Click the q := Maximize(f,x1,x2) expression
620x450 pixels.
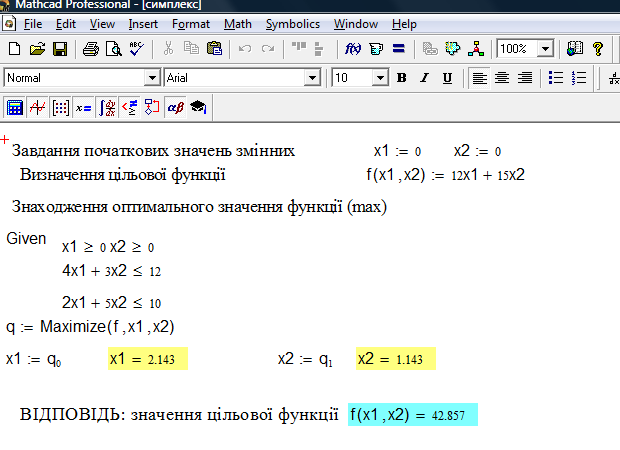coord(90,327)
